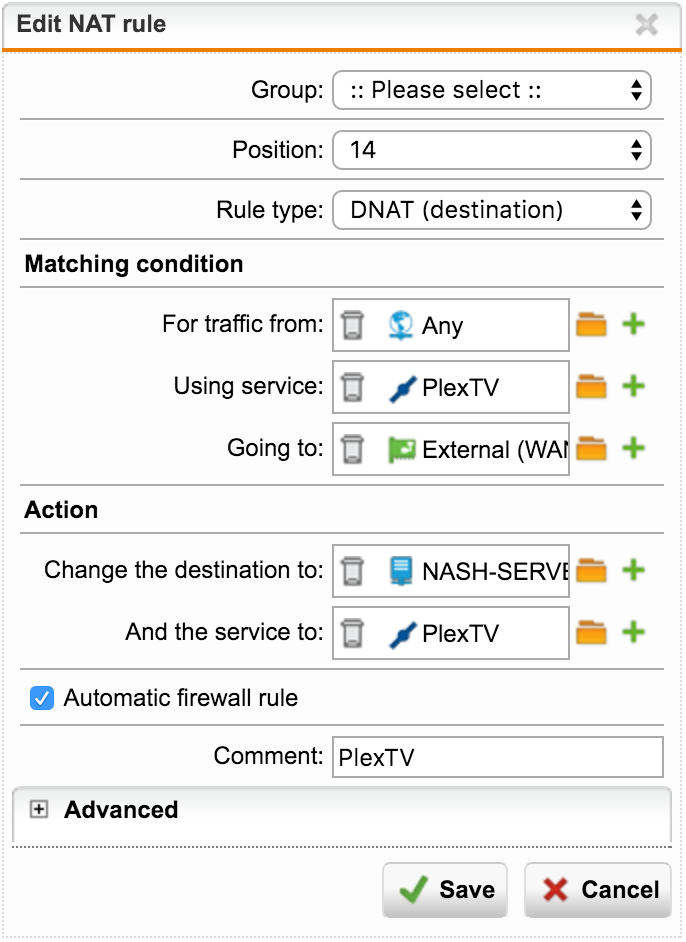Click the Comment field containing PlexTV
This screenshot has width=686, height=942.
pyautogui.click(x=498, y=757)
